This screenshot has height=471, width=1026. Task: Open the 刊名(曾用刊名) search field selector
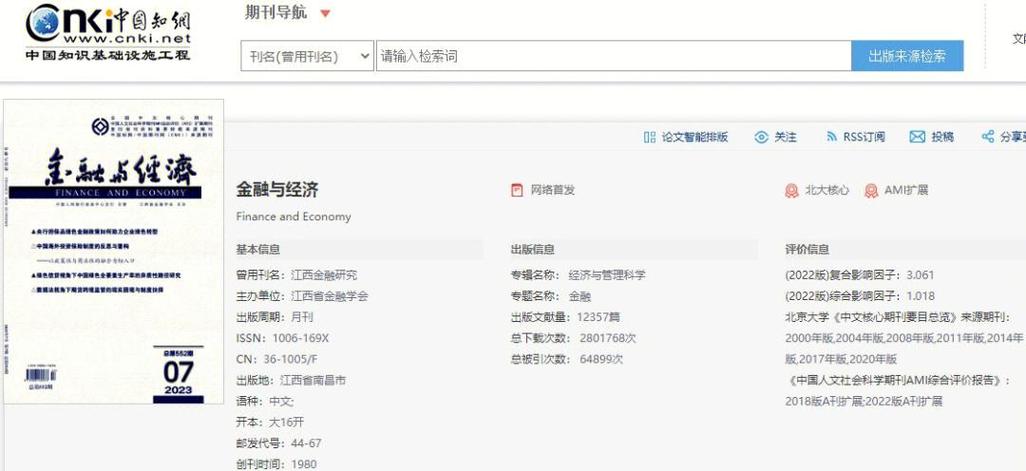coord(308,56)
